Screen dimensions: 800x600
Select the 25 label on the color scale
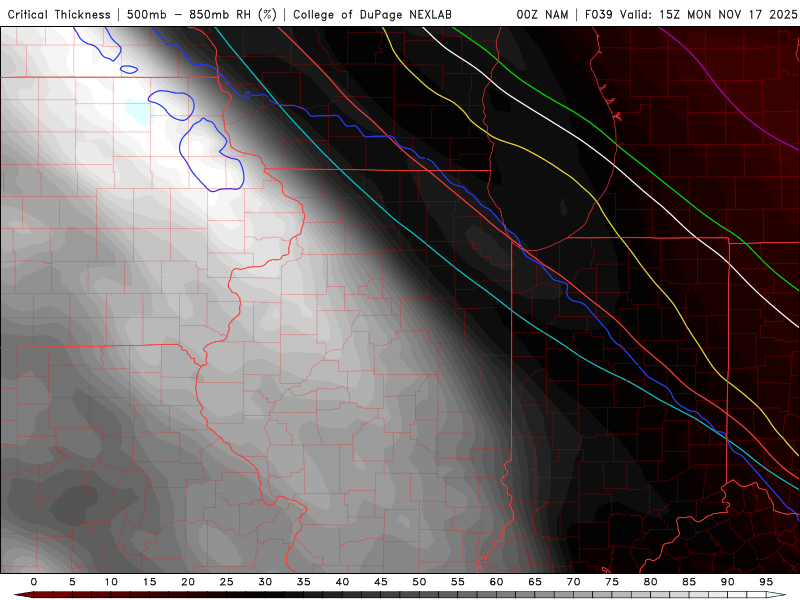click(x=227, y=582)
